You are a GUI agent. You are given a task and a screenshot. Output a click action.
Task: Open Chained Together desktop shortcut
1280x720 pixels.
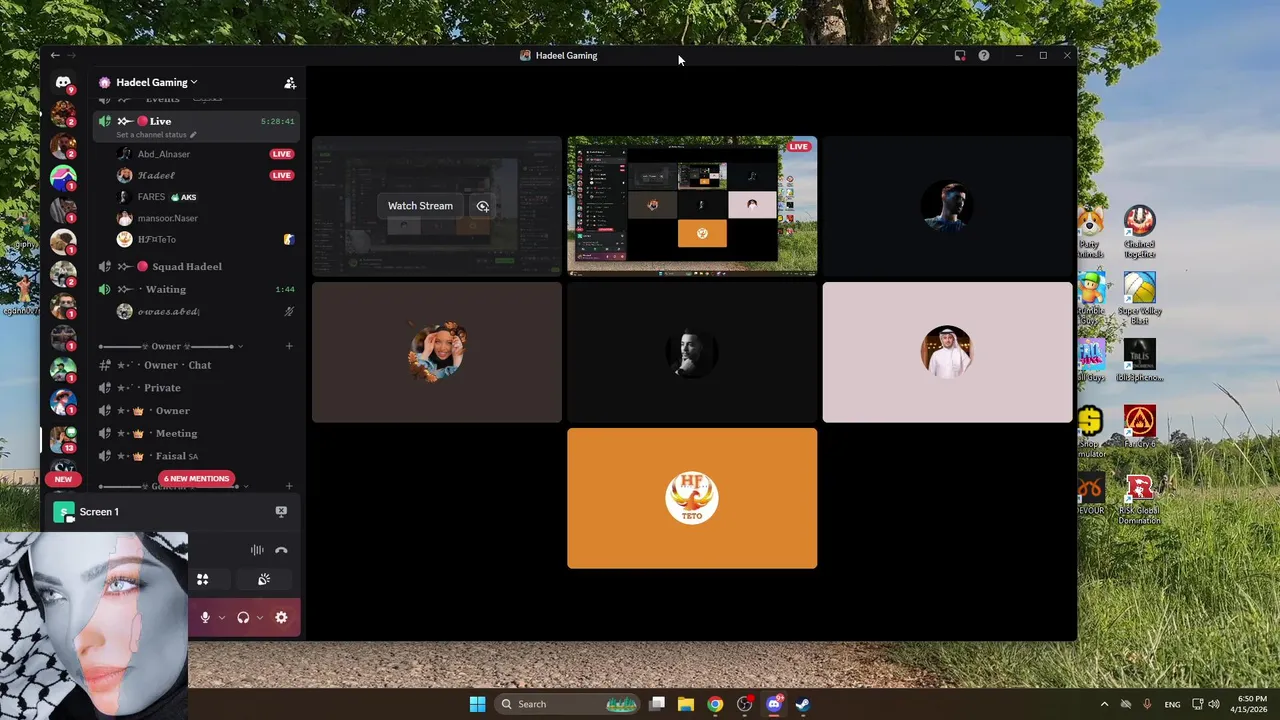click(x=1139, y=231)
